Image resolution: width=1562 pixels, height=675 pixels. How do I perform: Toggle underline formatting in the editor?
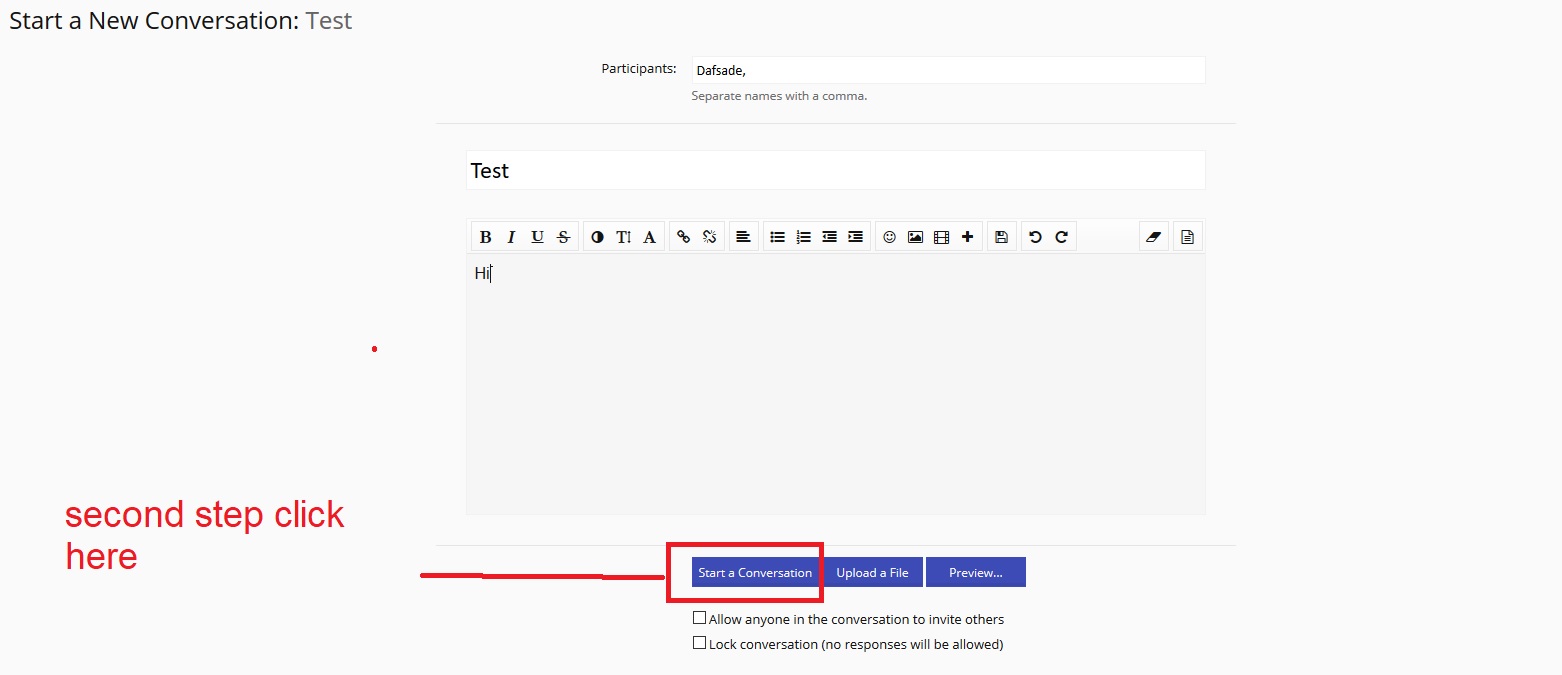[537, 237]
